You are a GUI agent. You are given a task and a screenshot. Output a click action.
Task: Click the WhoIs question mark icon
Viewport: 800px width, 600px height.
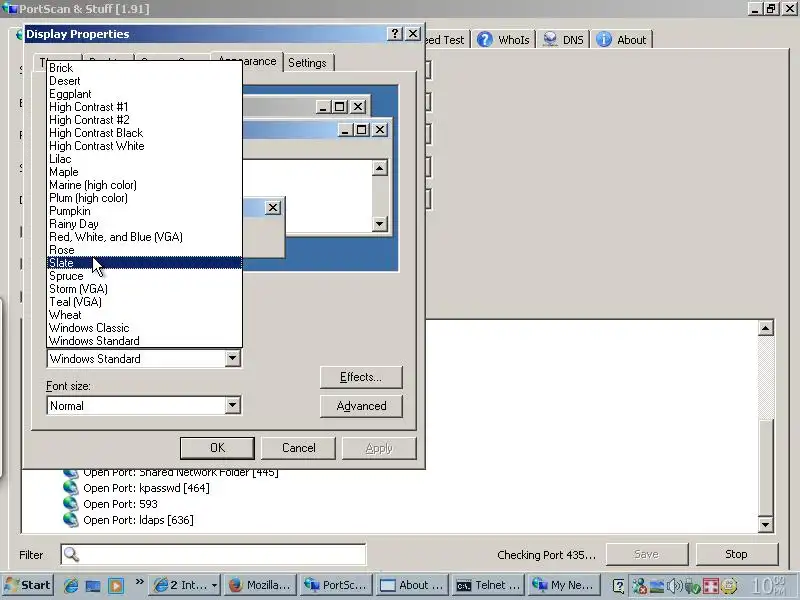tap(485, 40)
